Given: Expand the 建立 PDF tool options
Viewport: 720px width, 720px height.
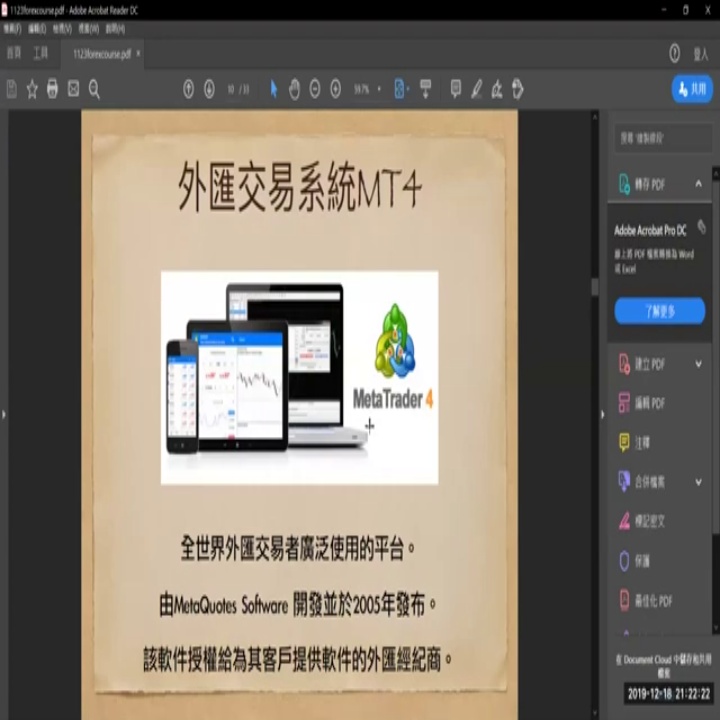Looking at the screenshot, I should [x=698, y=364].
